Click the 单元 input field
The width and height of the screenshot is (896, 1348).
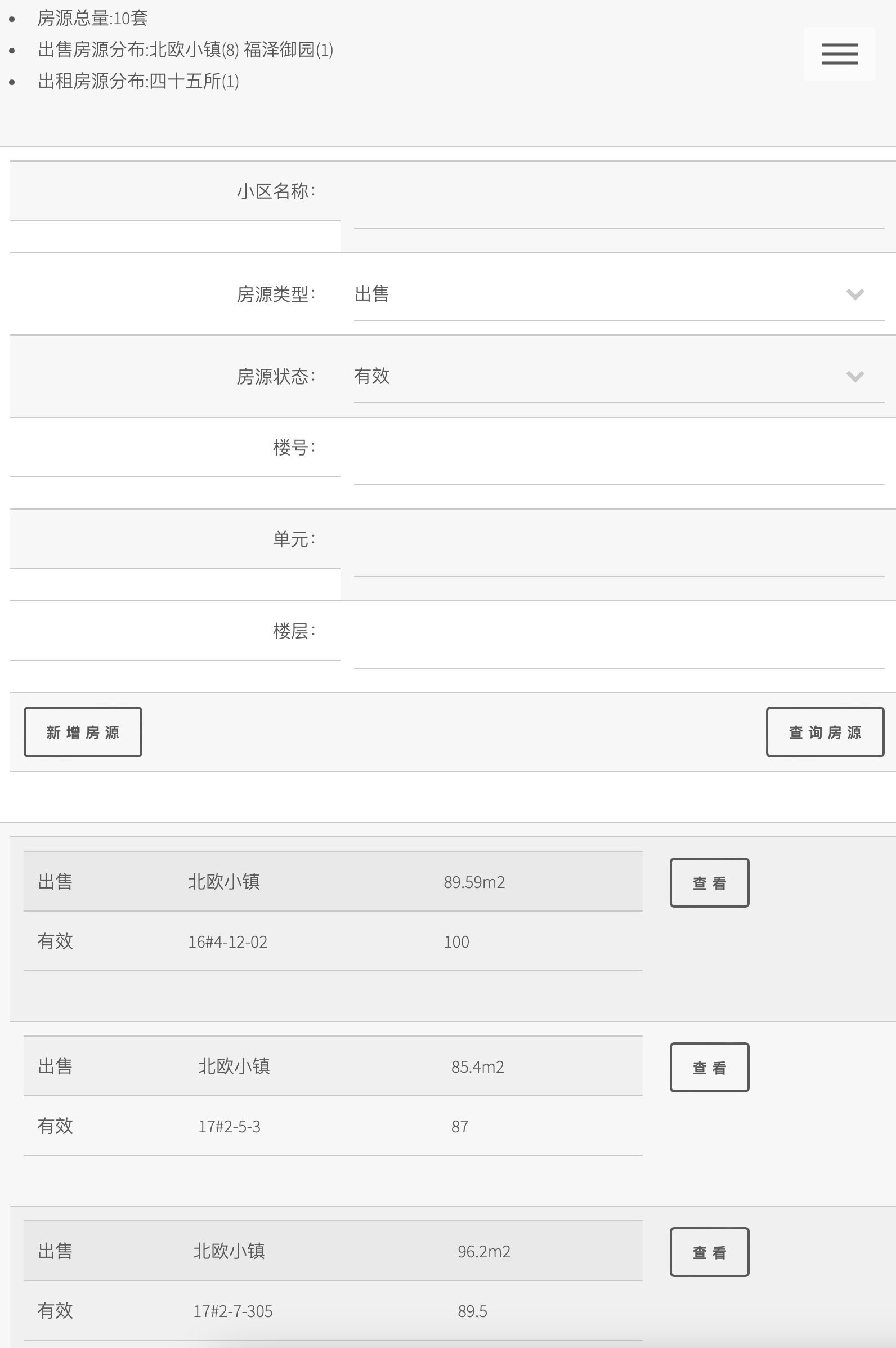pos(619,550)
